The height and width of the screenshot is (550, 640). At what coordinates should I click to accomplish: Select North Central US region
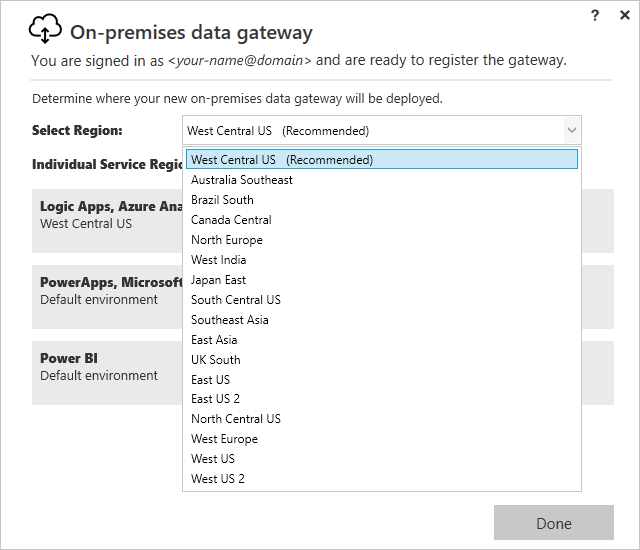(x=236, y=419)
